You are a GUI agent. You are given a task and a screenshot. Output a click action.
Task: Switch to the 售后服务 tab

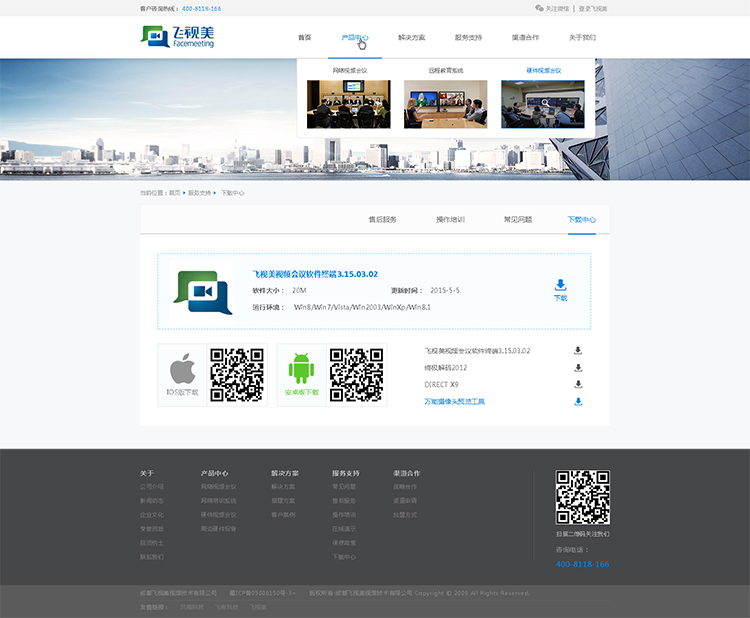pos(382,219)
